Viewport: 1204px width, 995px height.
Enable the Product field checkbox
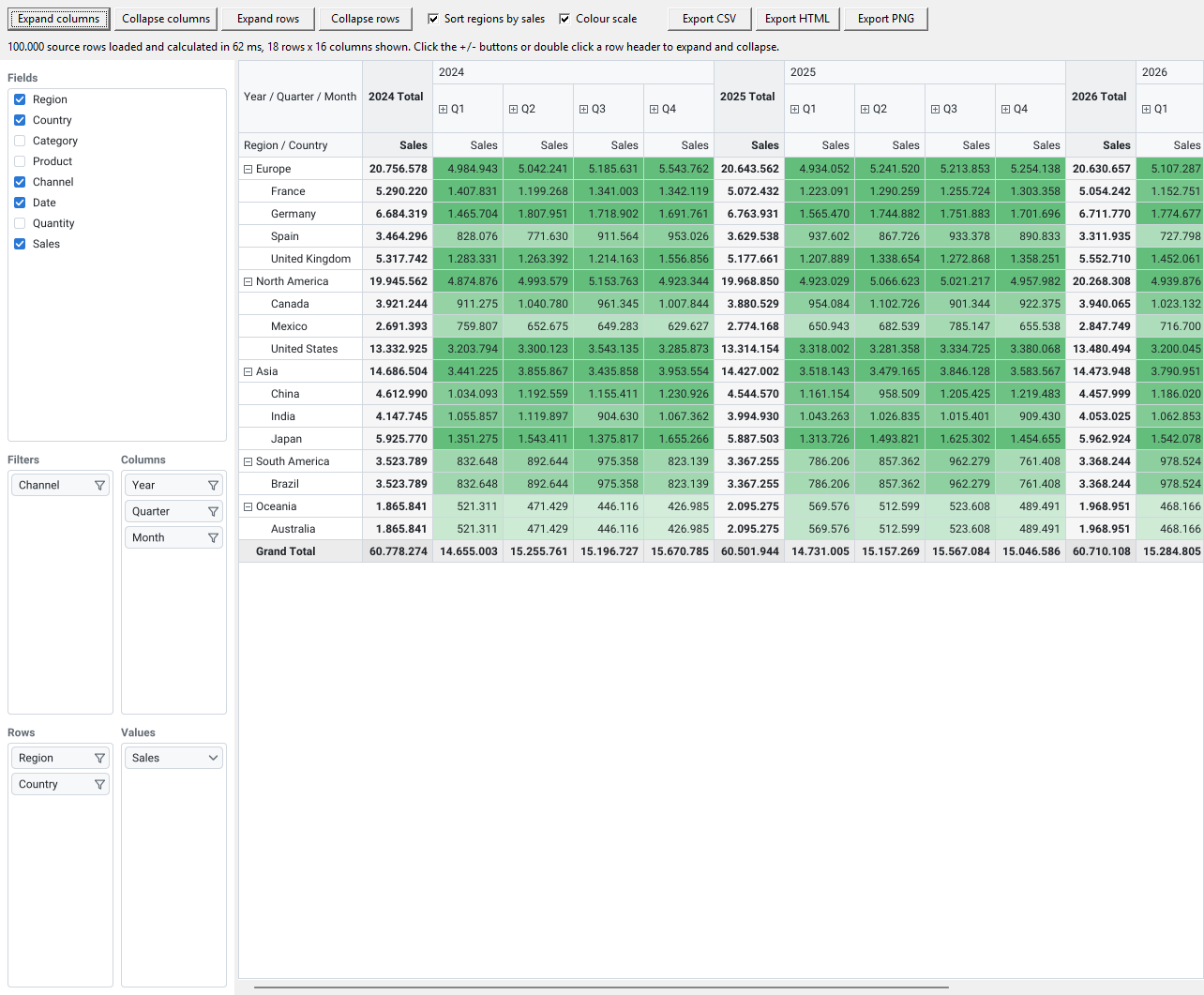(x=20, y=161)
